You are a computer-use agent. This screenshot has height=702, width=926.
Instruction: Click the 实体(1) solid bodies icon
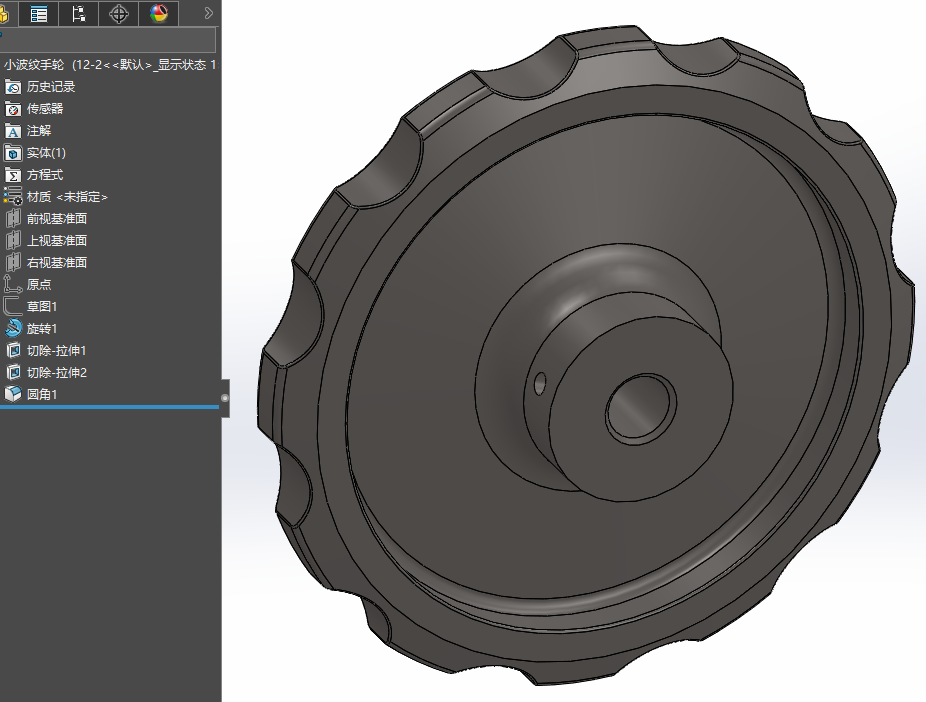(x=13, y=154)
